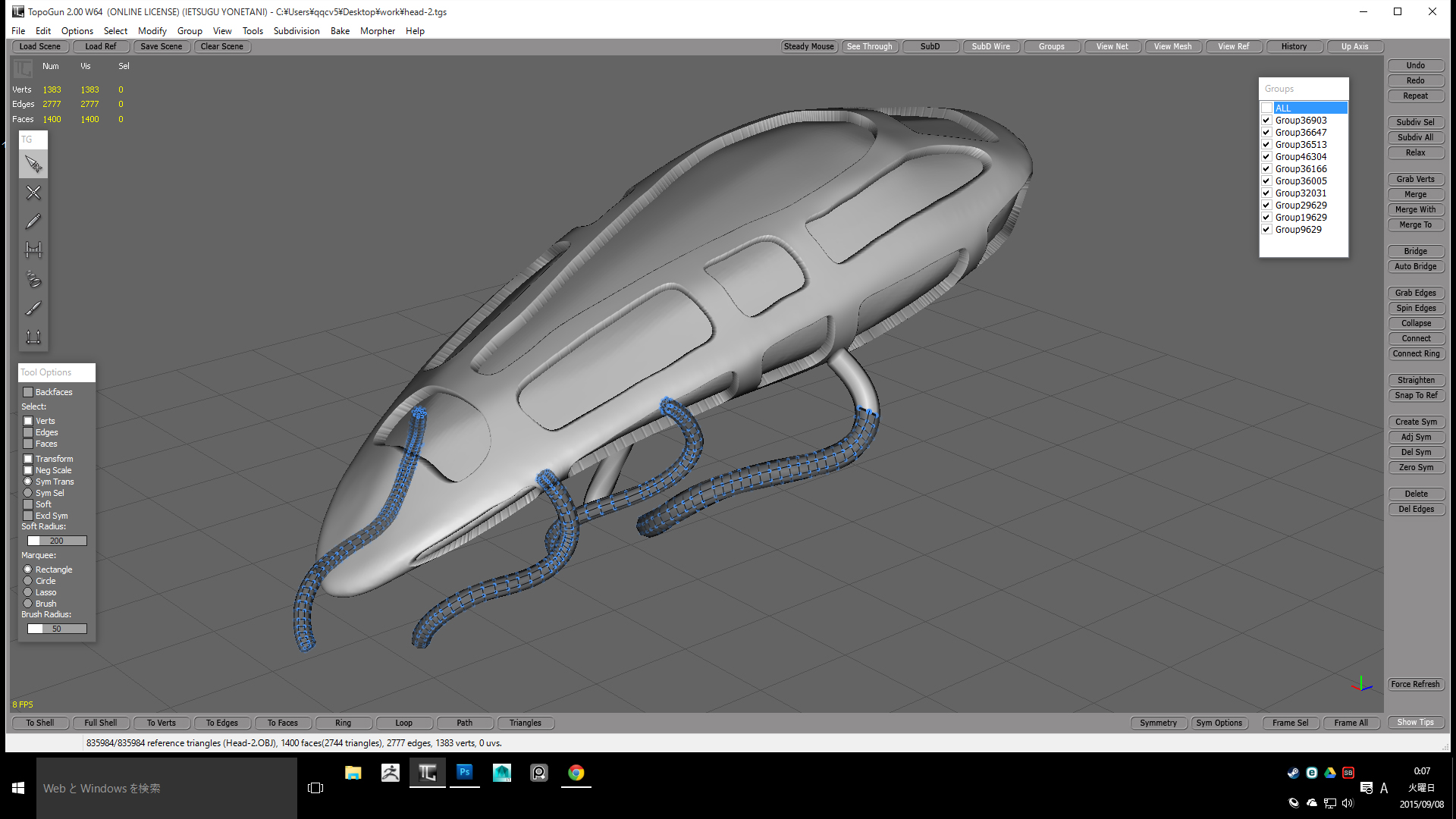
Task: Pick the crossed-lines Edit tool
Action: tap(33, 193)
